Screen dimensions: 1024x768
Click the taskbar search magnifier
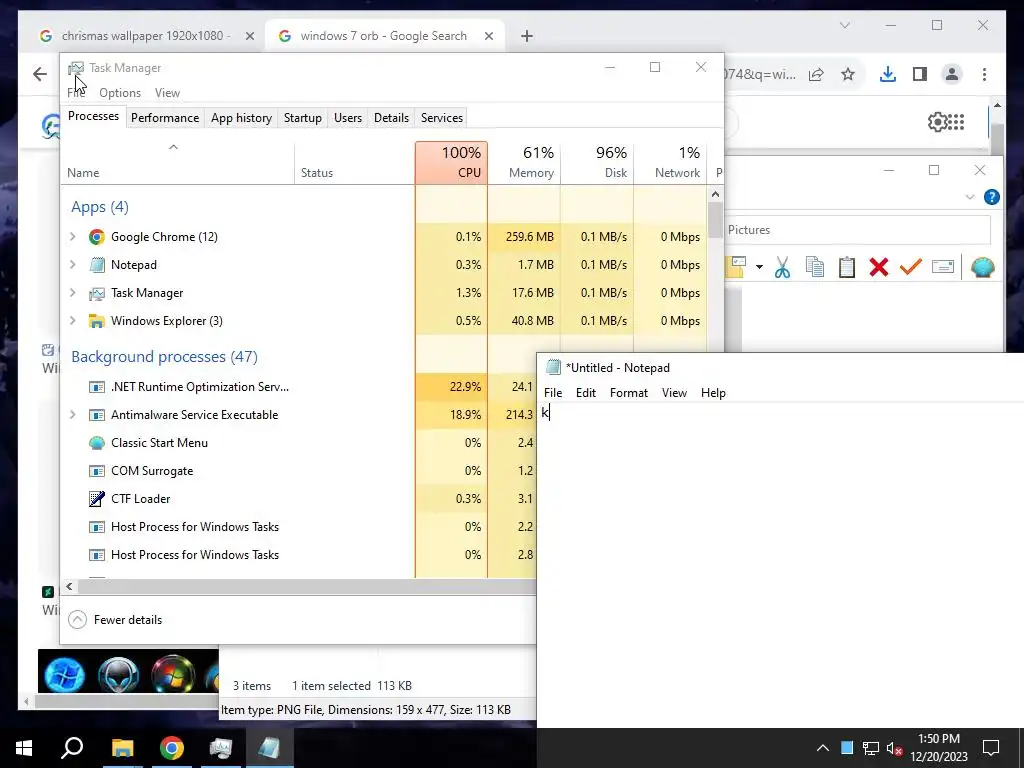pyautogui.click(x=72, y=748)
